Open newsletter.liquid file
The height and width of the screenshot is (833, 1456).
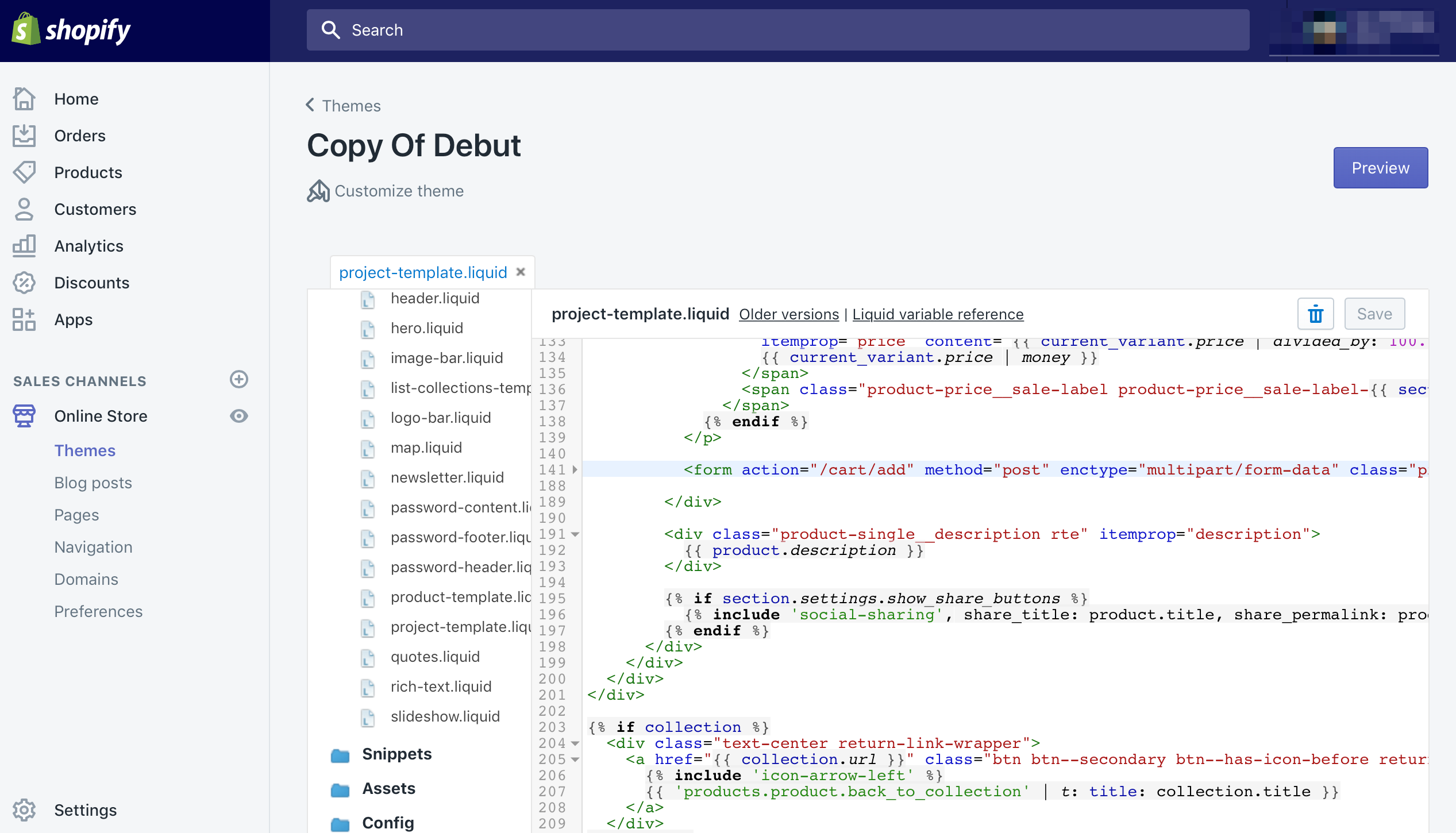(x=447, y=477)
